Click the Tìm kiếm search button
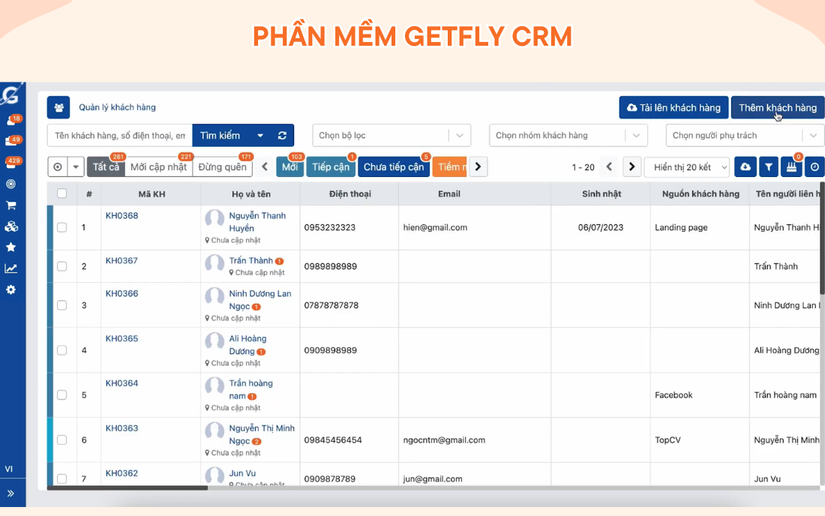The width and height of the screenshot is (825, 516). [220, 136]
